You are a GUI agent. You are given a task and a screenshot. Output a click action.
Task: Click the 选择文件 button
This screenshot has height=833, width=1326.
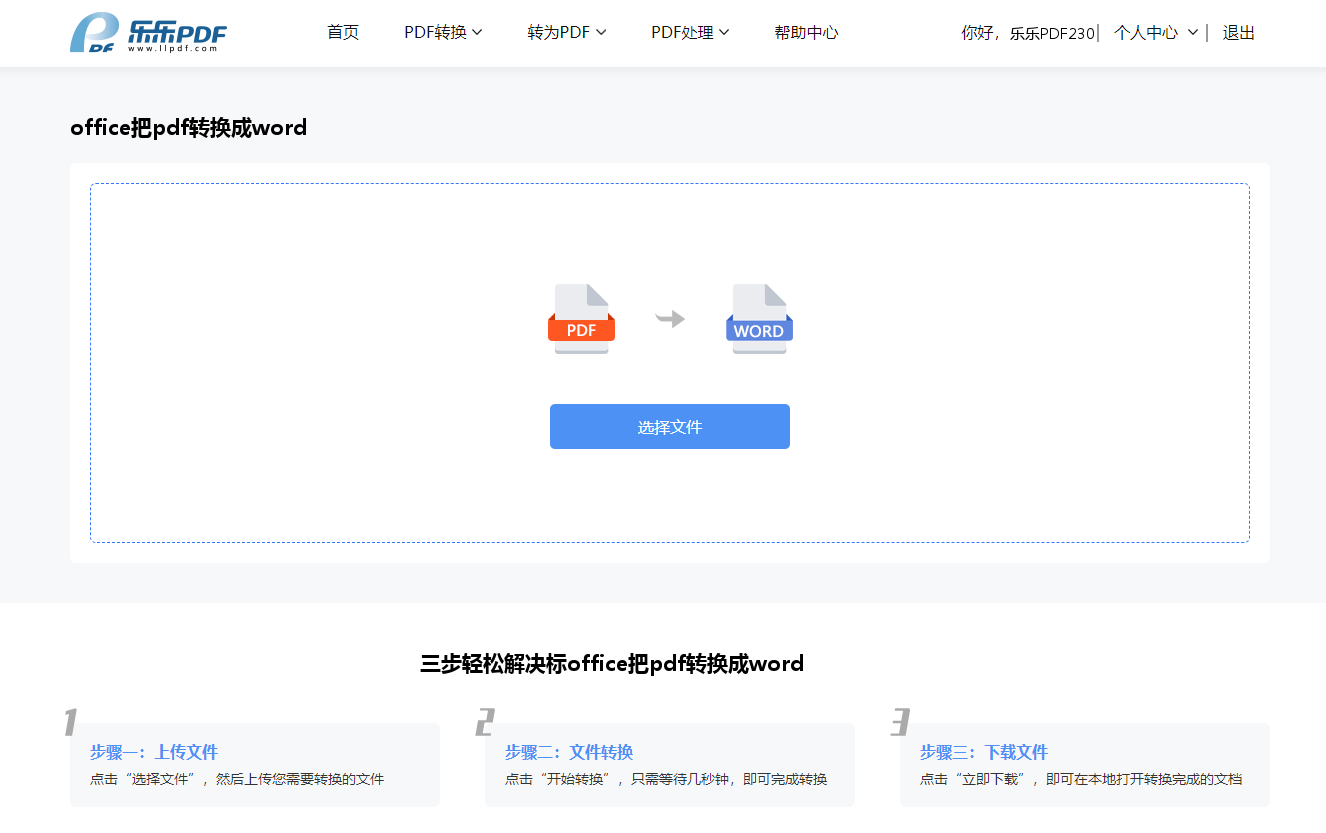coord(670,427)
